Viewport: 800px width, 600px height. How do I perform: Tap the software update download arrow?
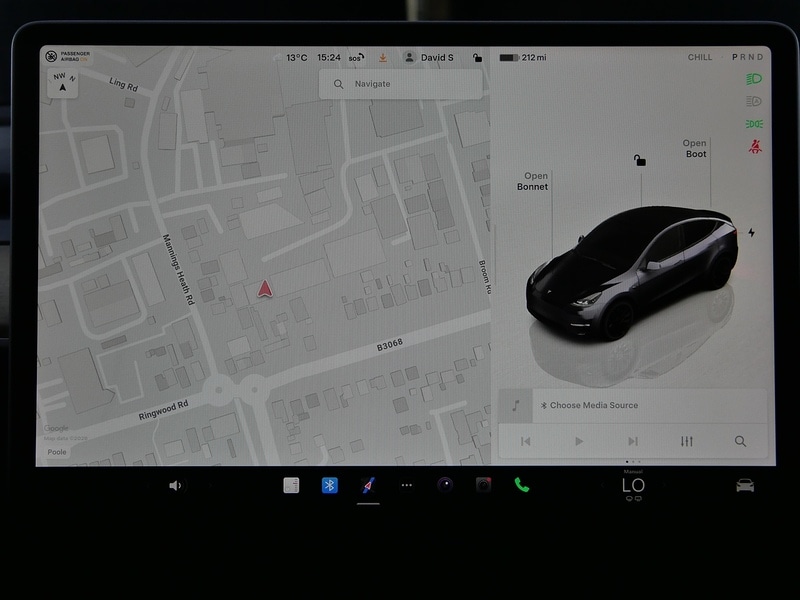pyautogui.click(x=383, y=57)
